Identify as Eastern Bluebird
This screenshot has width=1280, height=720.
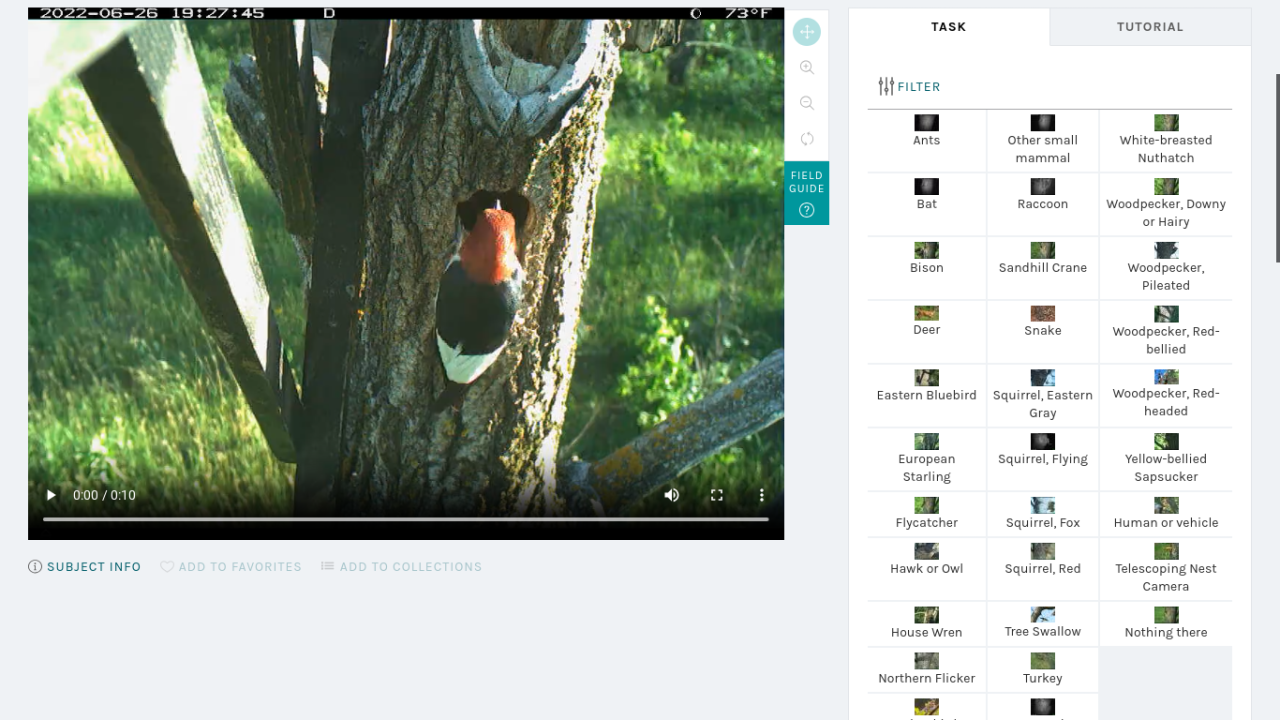927,395
